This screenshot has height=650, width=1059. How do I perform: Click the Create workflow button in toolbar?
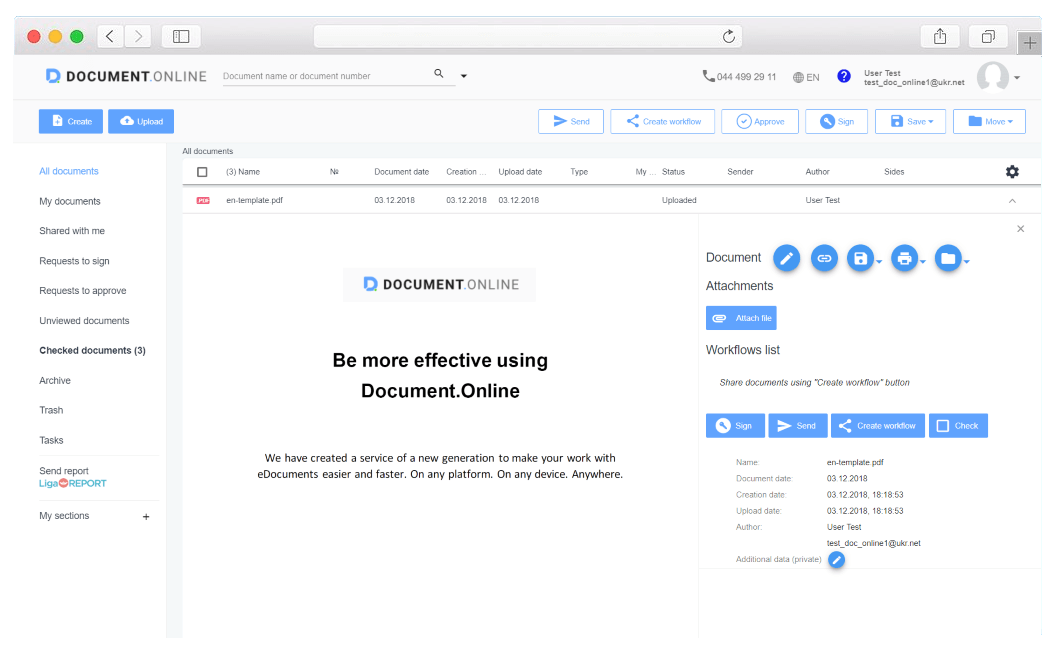662,122
